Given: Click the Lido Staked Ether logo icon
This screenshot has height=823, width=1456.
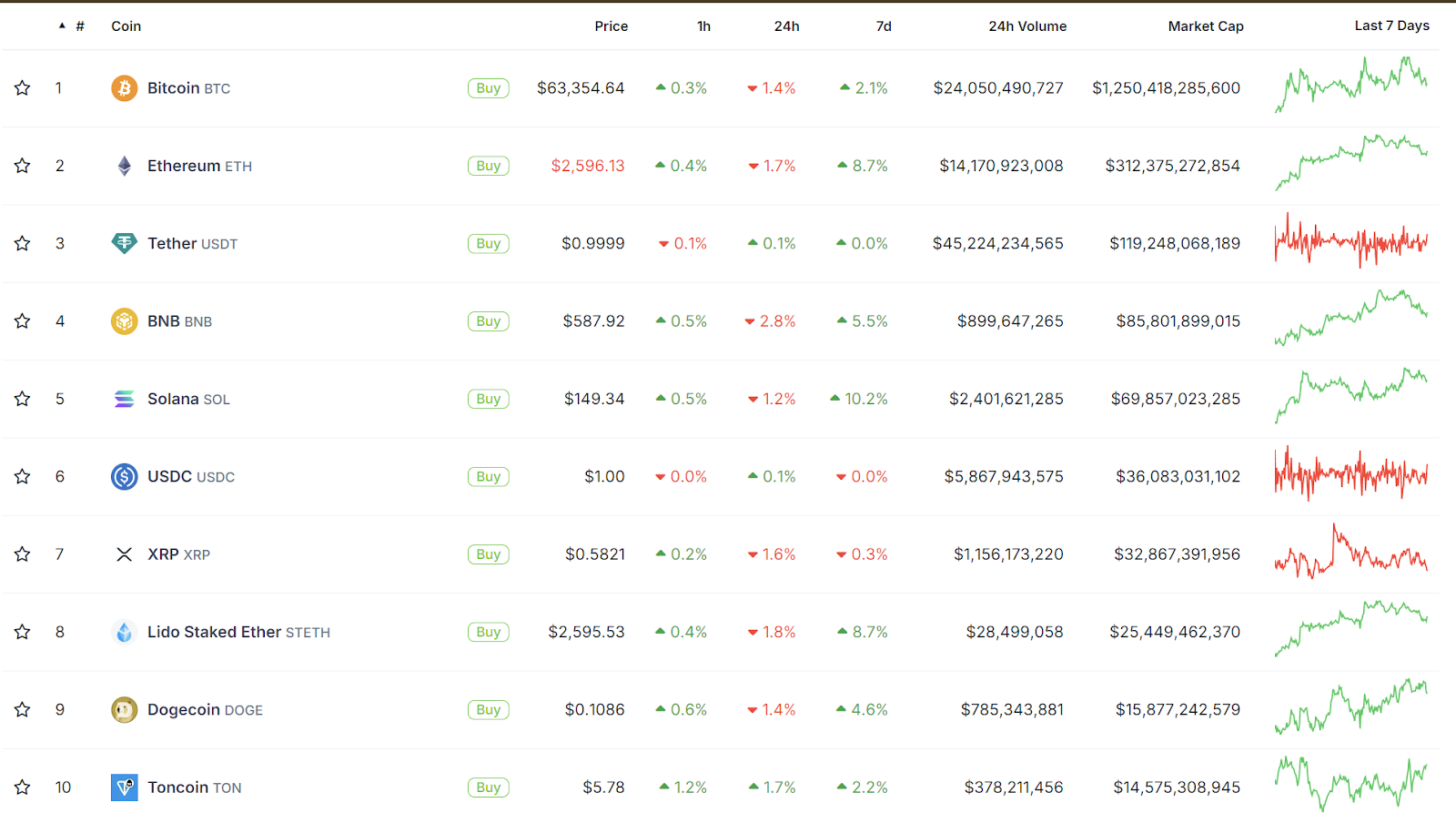Looking at the screenshot, I should (x=125, y=632).
